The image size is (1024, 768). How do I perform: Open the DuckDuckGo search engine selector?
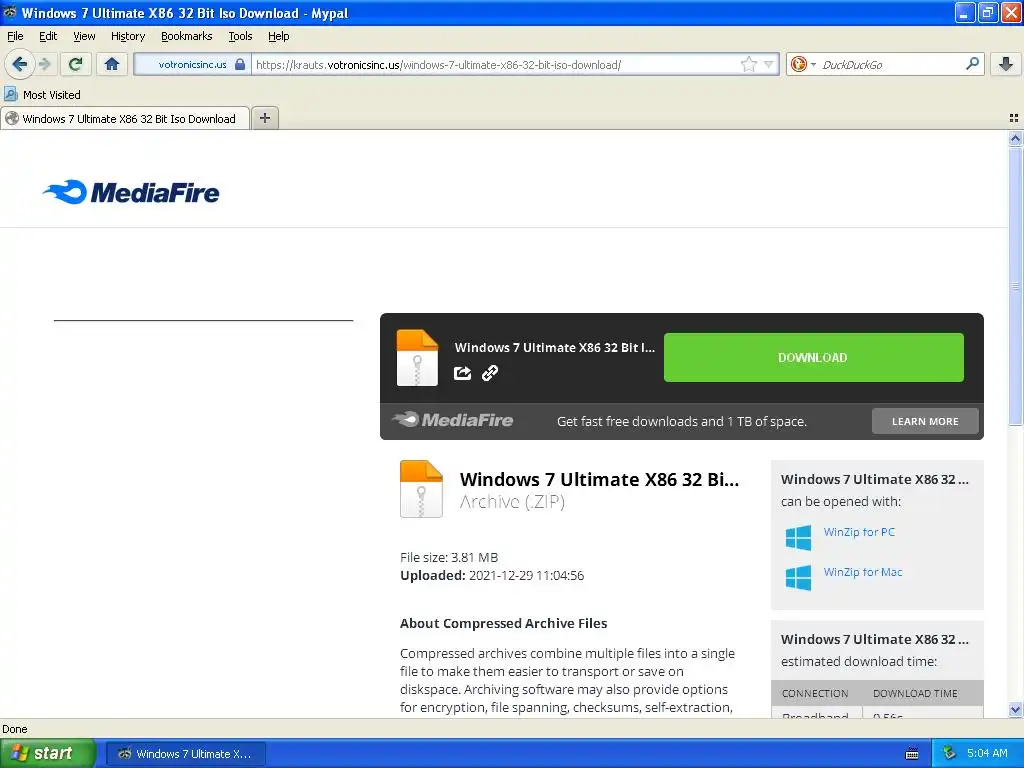(x=803, y=64)
